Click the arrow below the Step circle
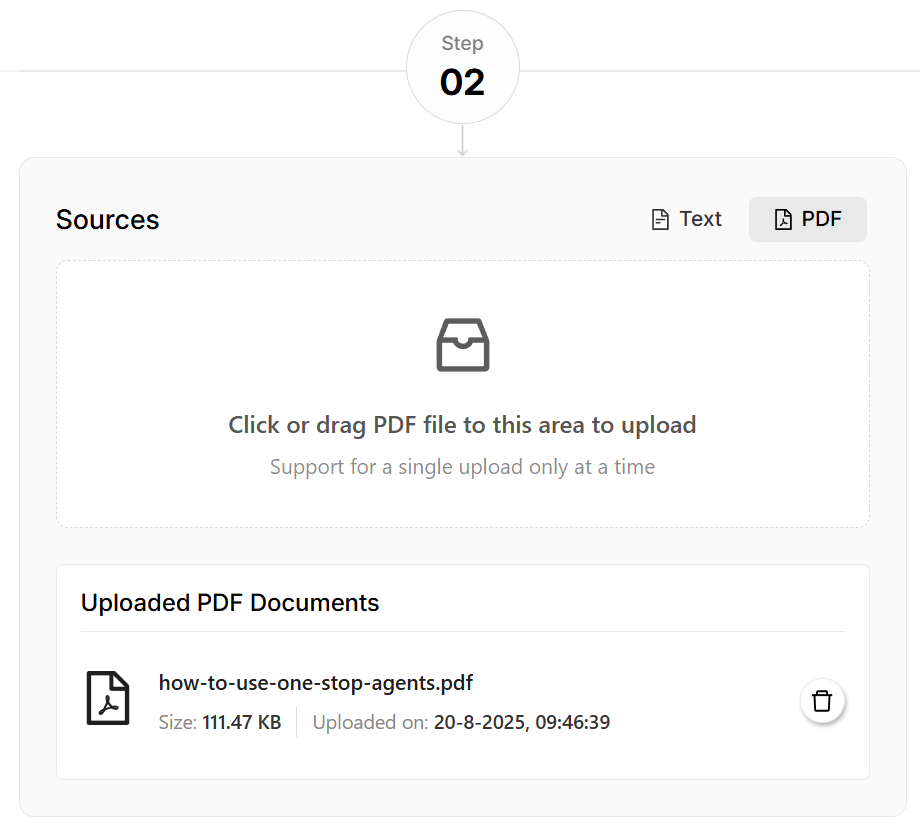 [x=462, y=142]
